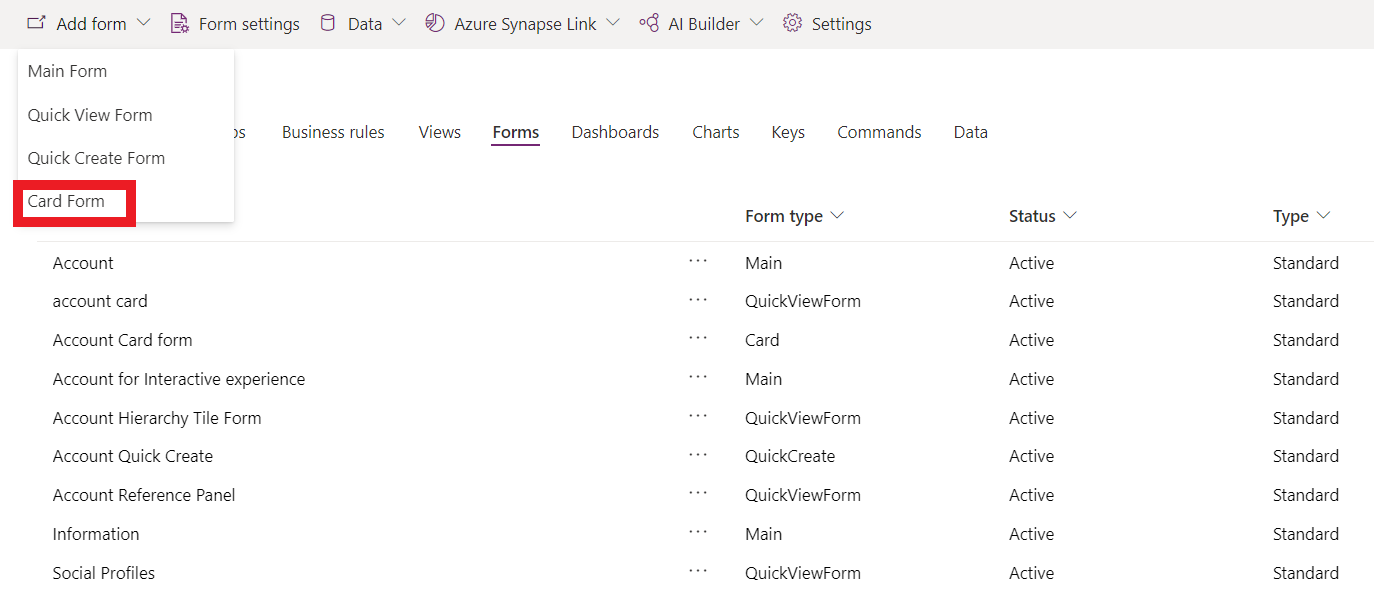Open Form settings icon
This screenshot has height=594, width=1374.
pyautogui.click(x=180, y=23)
